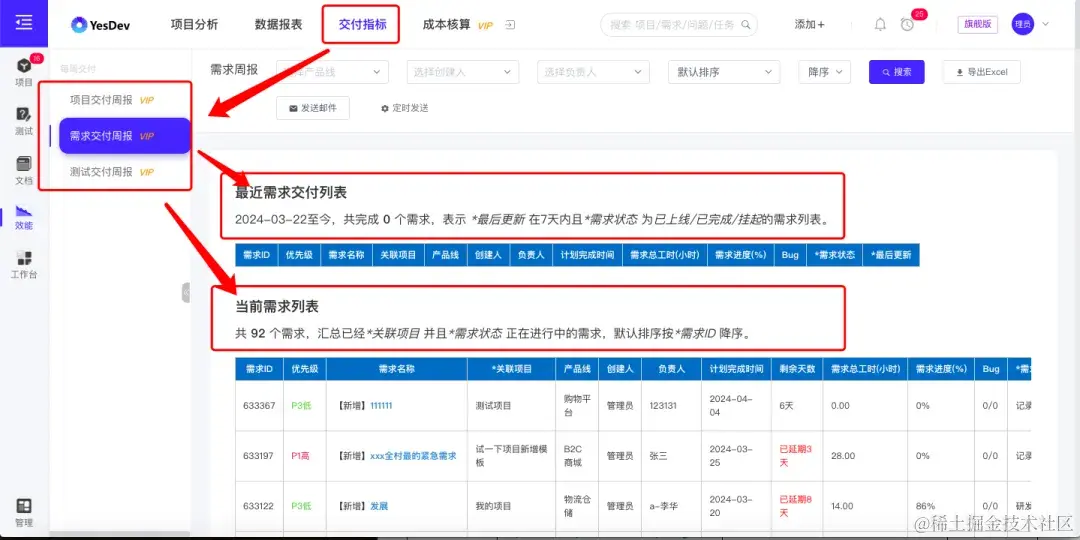The image size is (1080, 540).
Task: Open the 选择创建人 dropdown
Action: [462, 72]
